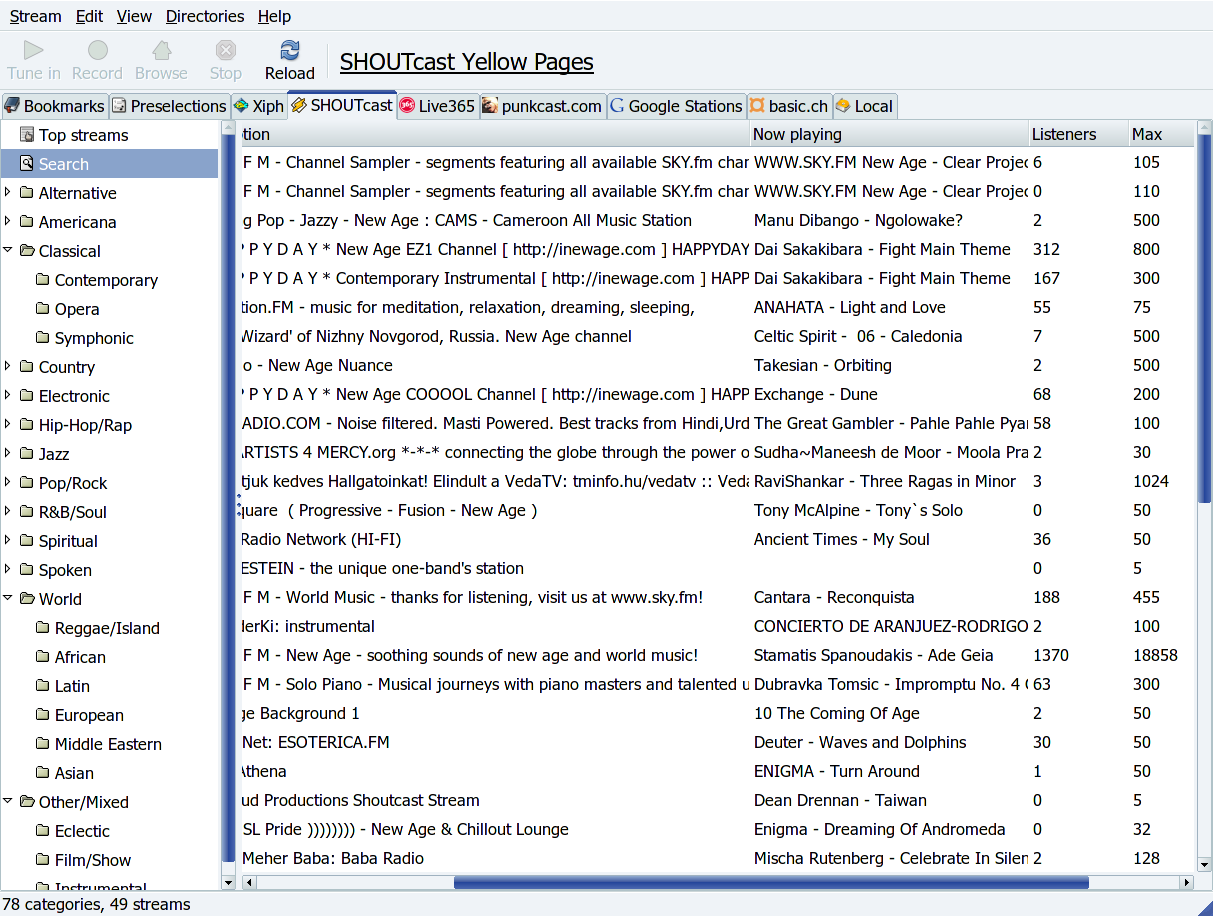Screen dimensions: 1213x916
Task: Switch to the Local tab
Action: click(x=864, y=106)
